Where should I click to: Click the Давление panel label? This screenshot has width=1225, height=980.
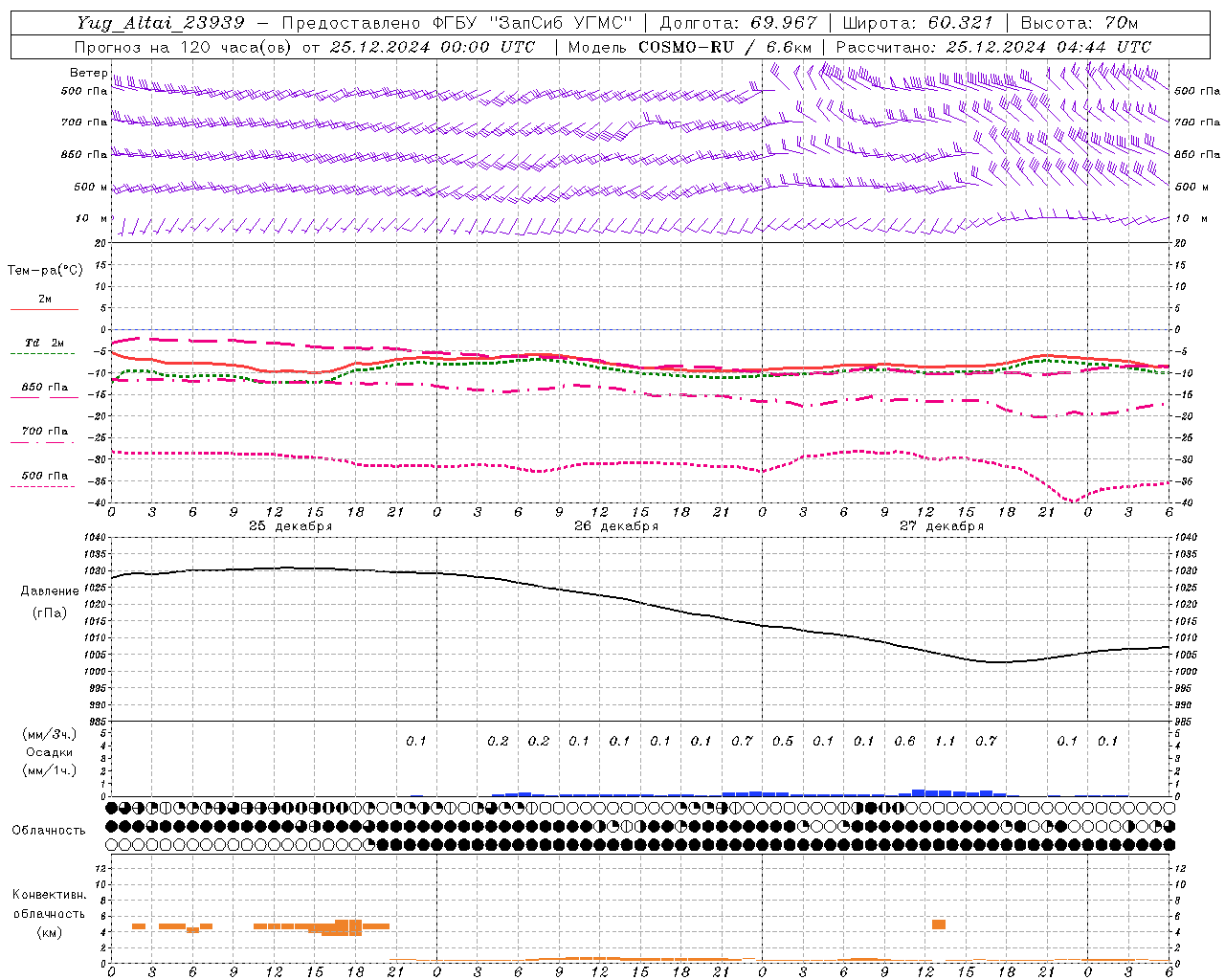tap(50, 591)
